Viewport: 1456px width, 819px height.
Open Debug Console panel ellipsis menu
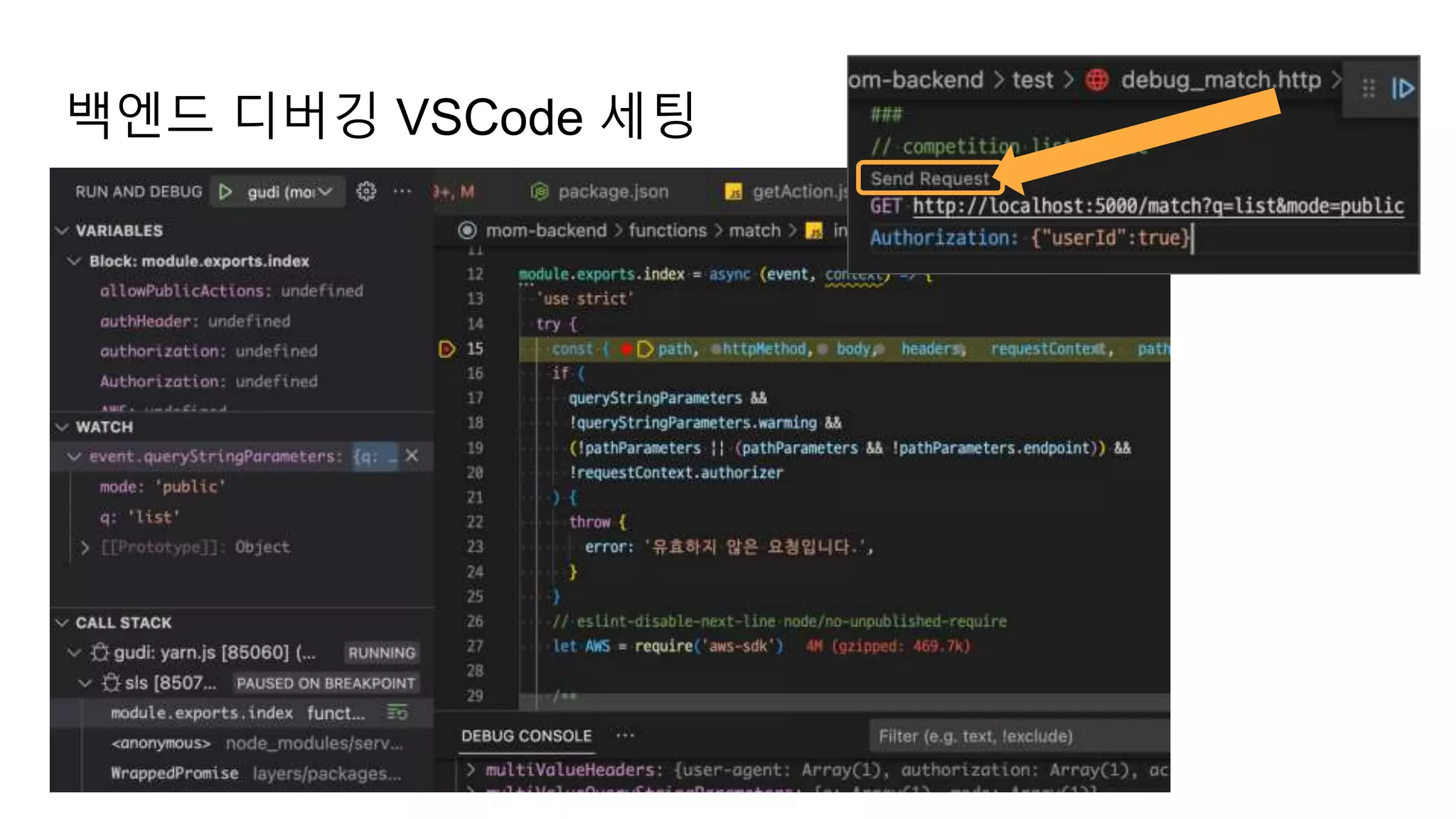click(625, 736)
